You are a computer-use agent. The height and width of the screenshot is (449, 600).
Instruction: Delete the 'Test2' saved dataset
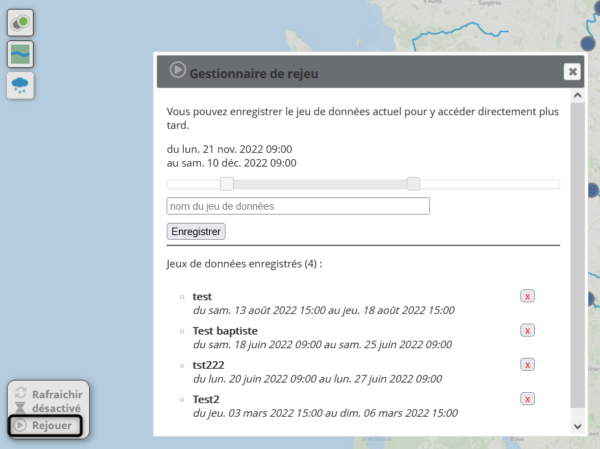click(527, 399)
